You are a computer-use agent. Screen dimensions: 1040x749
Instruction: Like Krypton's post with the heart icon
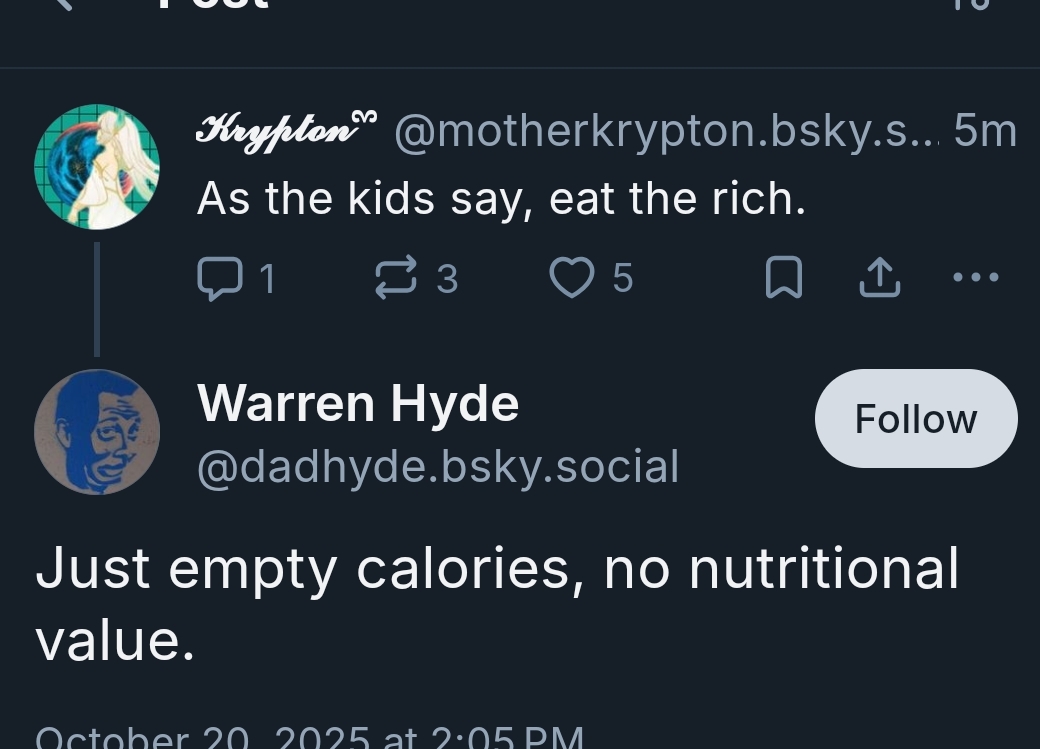coord(572,278)
